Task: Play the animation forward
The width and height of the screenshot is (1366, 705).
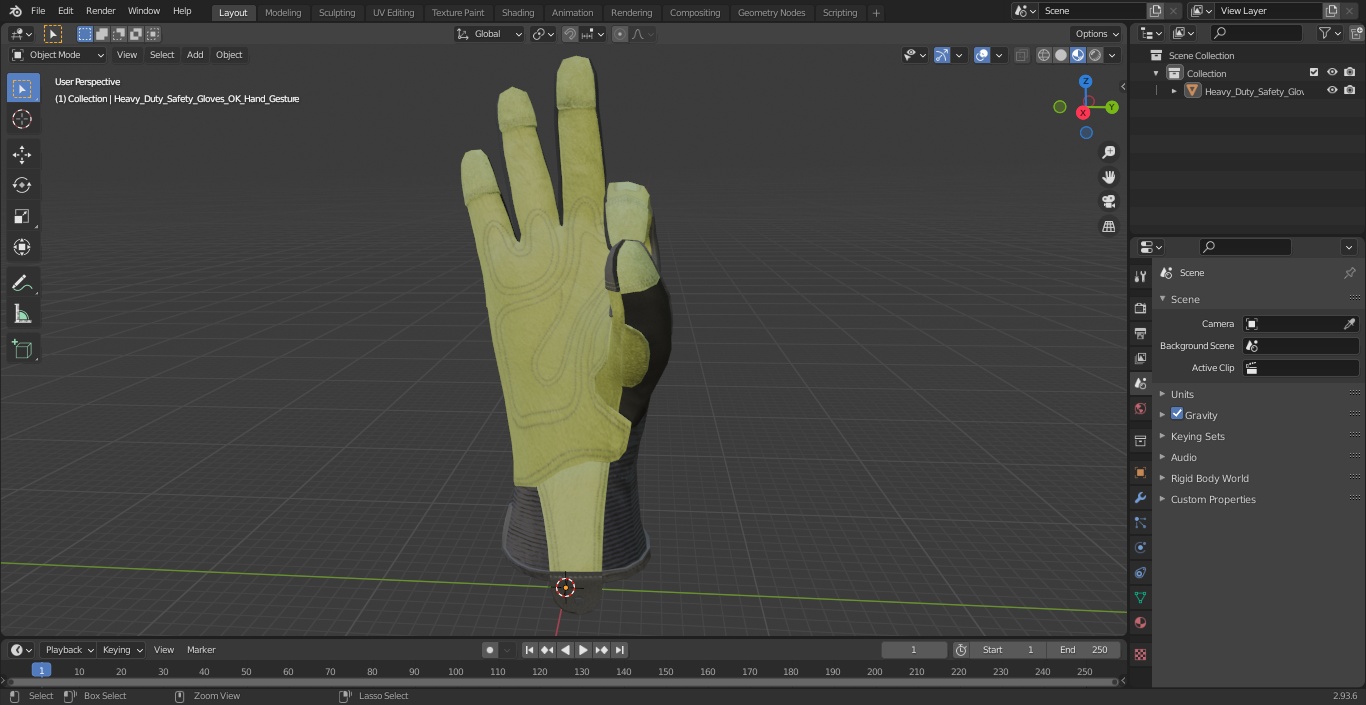Action: pyautogui.click(x=583, y=650)
